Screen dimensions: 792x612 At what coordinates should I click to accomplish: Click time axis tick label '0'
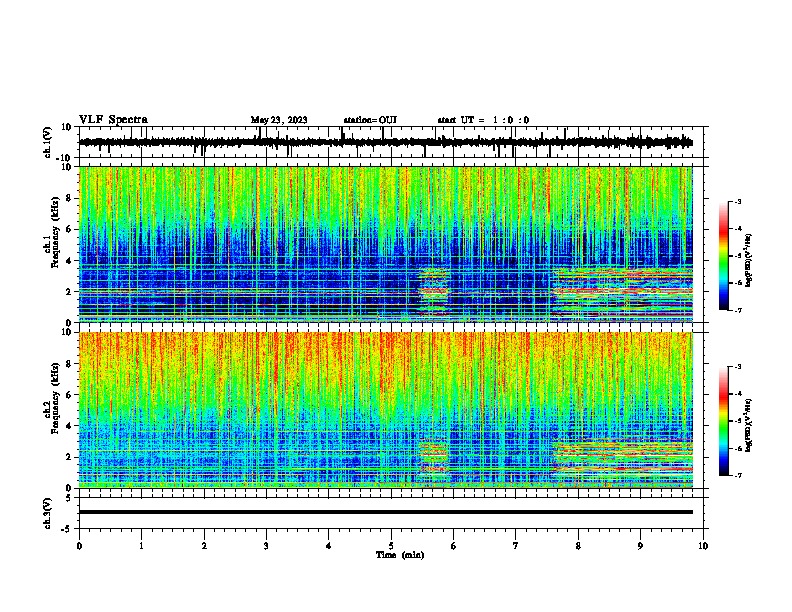[79, 546]
